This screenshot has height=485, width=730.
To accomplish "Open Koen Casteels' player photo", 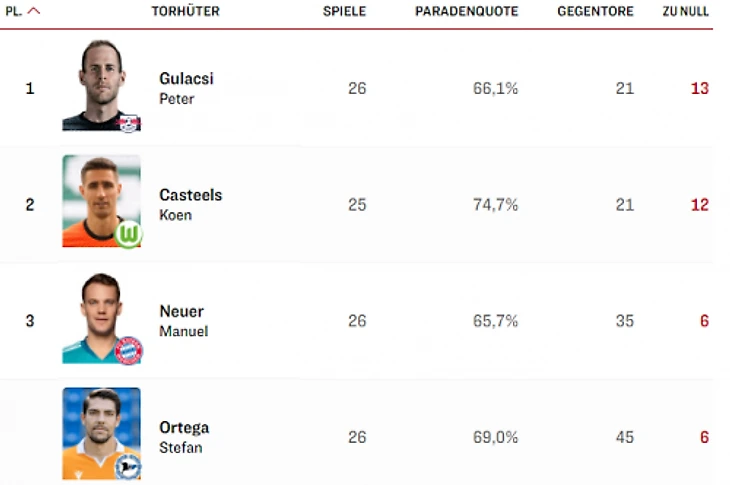I will click(x=100, y=200).
